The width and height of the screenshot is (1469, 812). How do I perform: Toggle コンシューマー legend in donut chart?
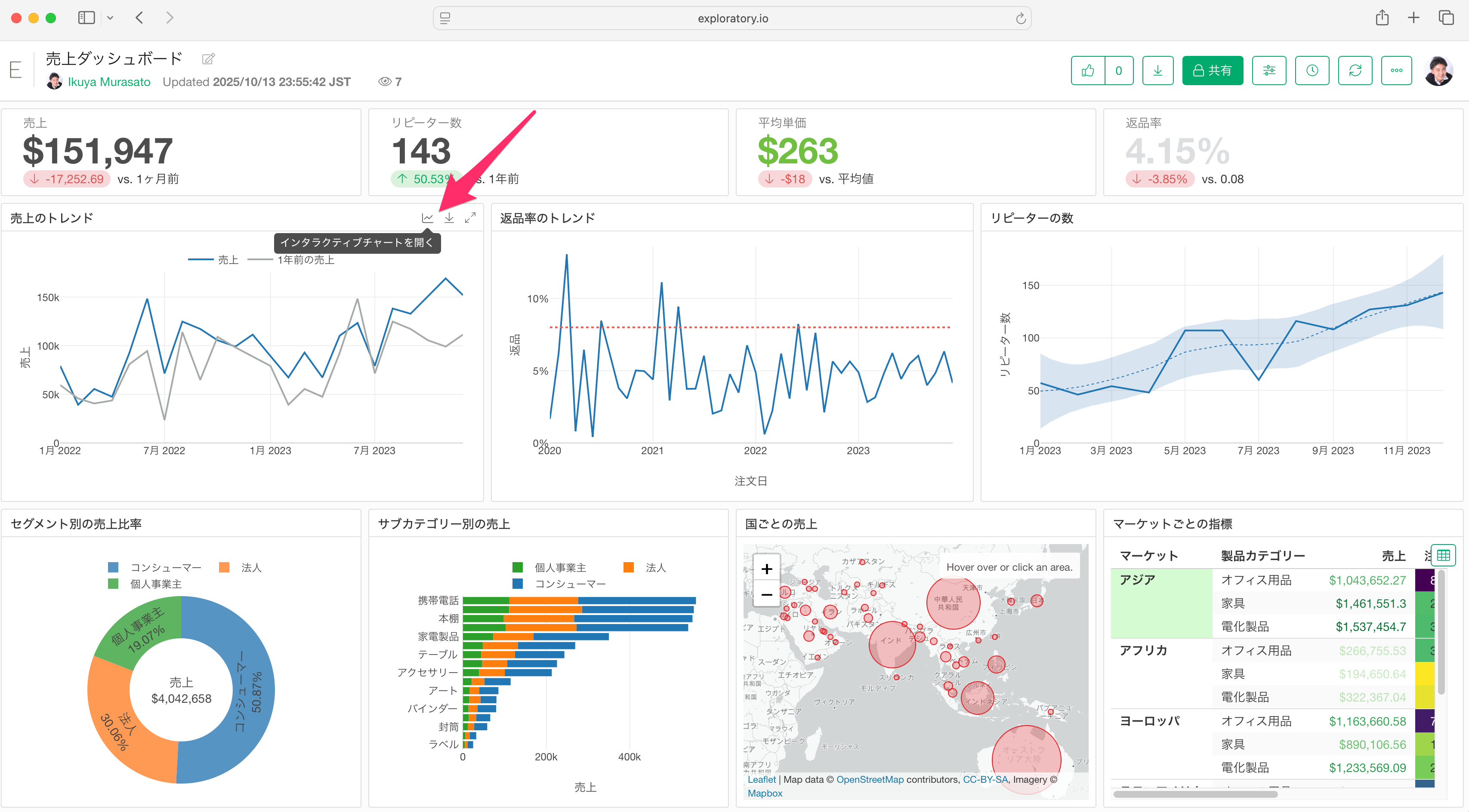tap(155, 568)
